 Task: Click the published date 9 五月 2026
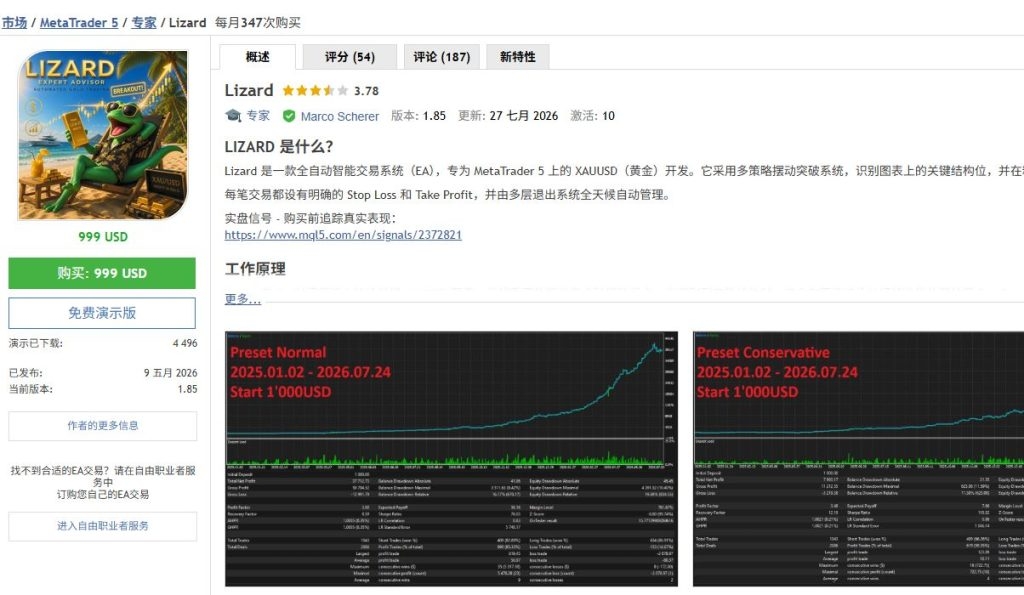pos(170,373)
